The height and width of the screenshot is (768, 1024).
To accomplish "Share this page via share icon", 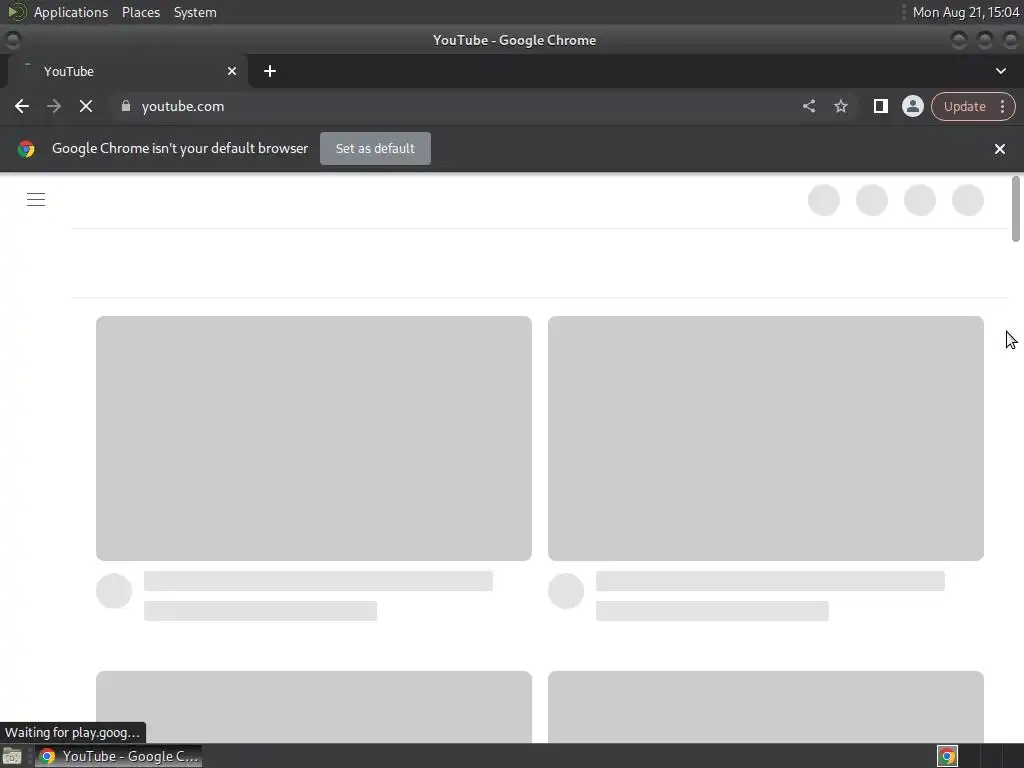I will [x=808, y=106].
